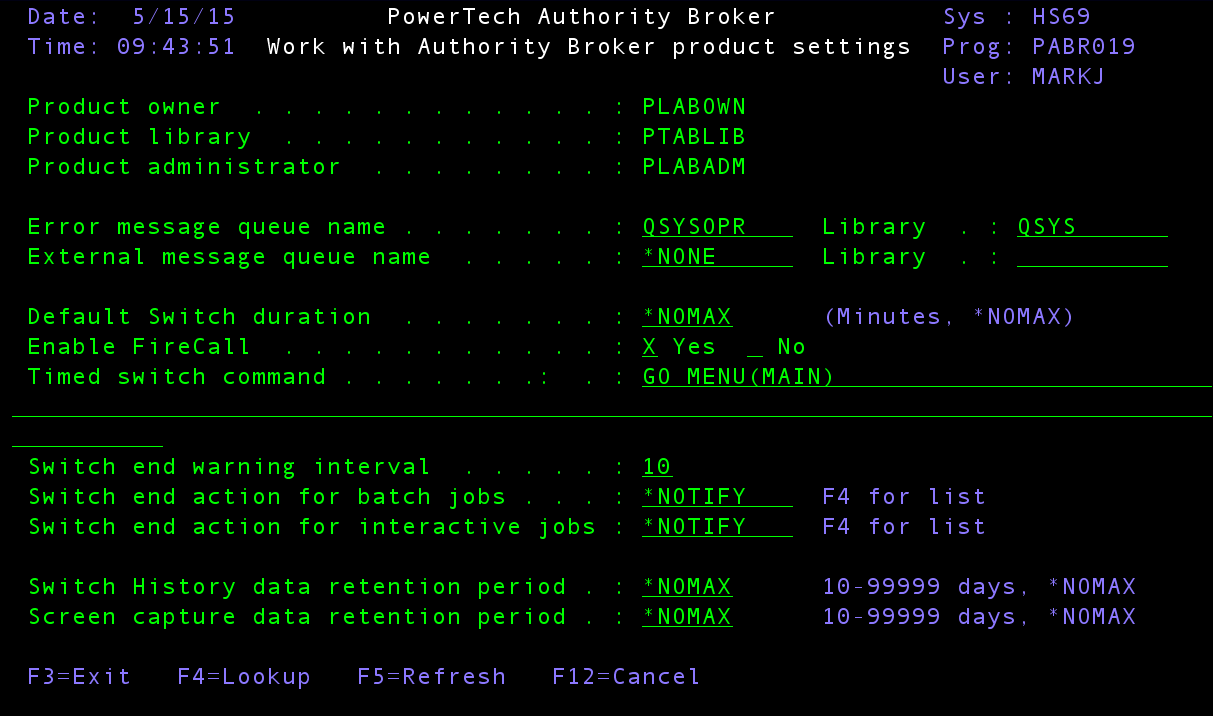1213x716 pixels.
Task: Click the '10-99999 days, *NOMAX' hint for Switch History
Action: coord(980,587)
